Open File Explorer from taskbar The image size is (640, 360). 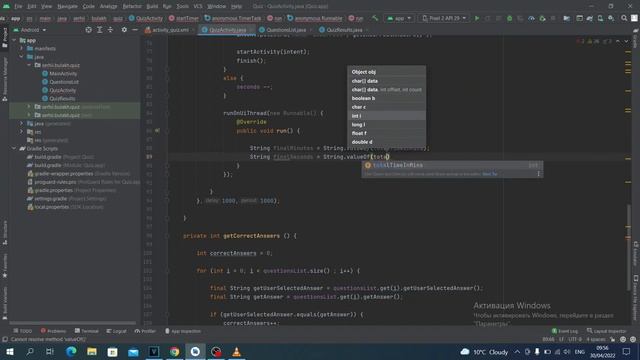92,351
